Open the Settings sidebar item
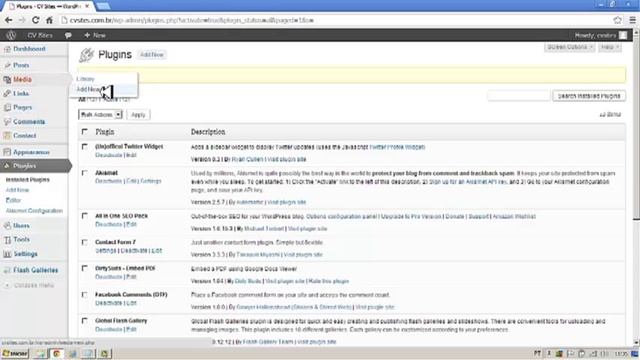Screen dimensions: 640x360 click(25, 254)
